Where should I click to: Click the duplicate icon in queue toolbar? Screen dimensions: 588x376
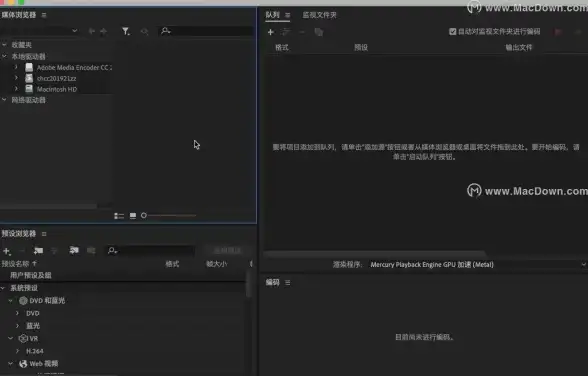tap(319, 32)
